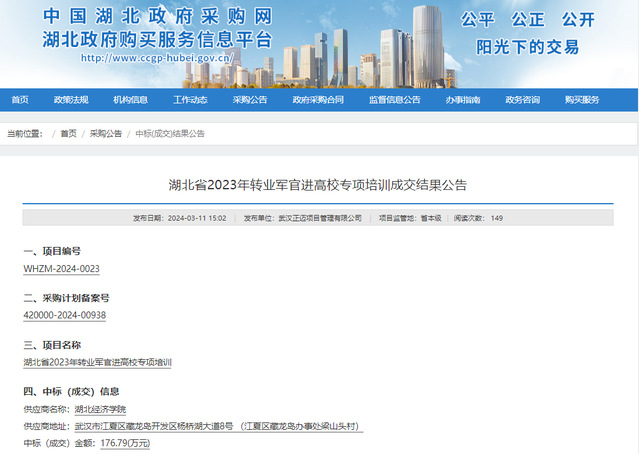Click 首页 breadcrumb link
639x454 pixels.
tap(68, 133)
